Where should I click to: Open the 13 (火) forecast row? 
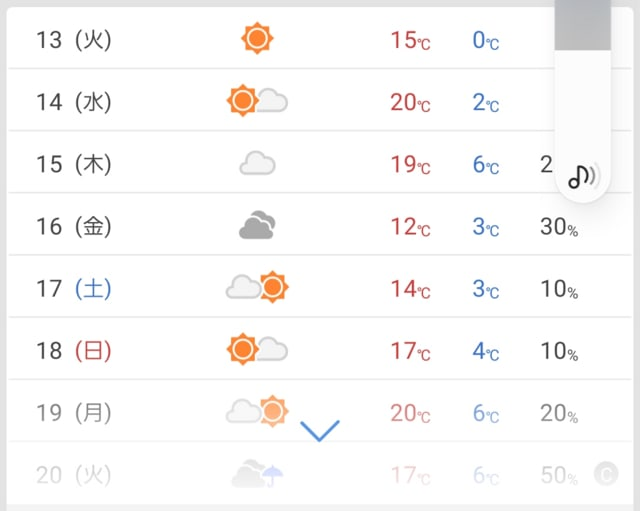(x=320, y=38)
